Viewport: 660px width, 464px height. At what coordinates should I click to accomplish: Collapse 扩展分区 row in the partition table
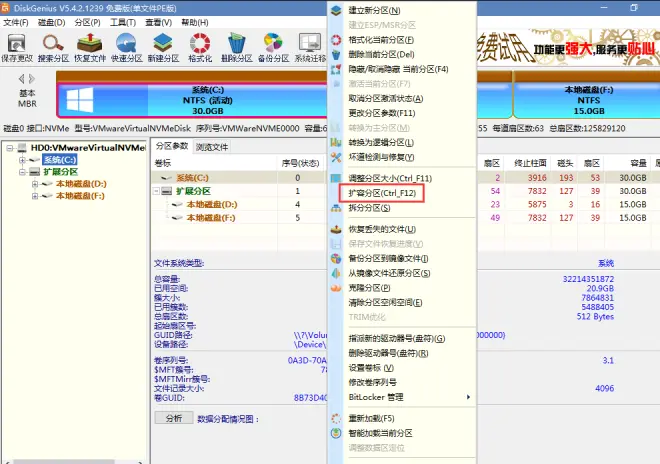(156, 191)
